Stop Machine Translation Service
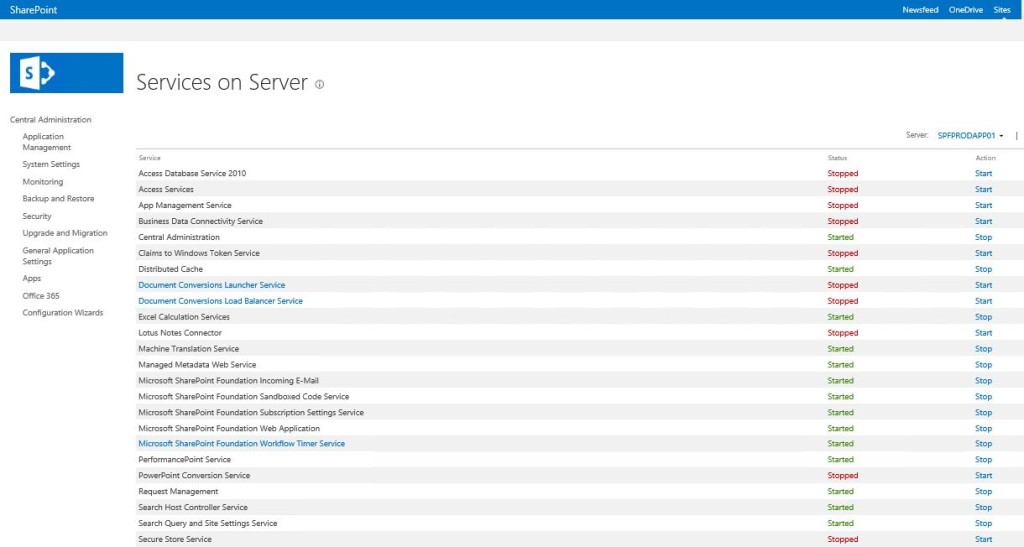 click(984, 349)
